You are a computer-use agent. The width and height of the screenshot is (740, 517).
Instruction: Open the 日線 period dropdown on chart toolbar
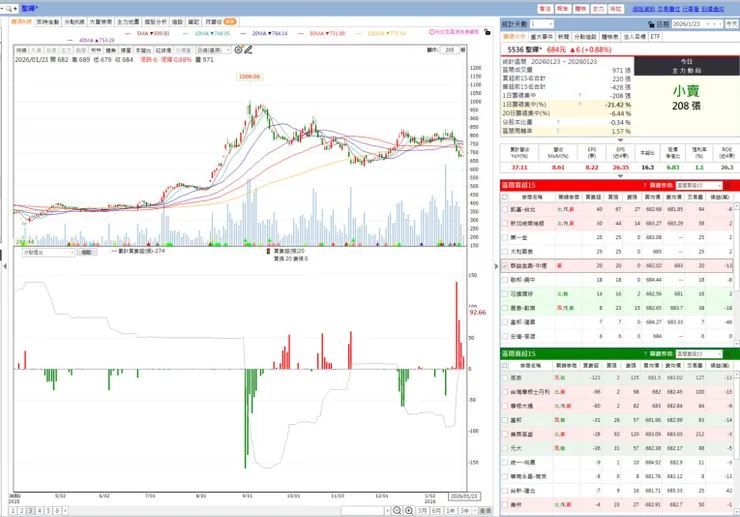pos(213,50)
